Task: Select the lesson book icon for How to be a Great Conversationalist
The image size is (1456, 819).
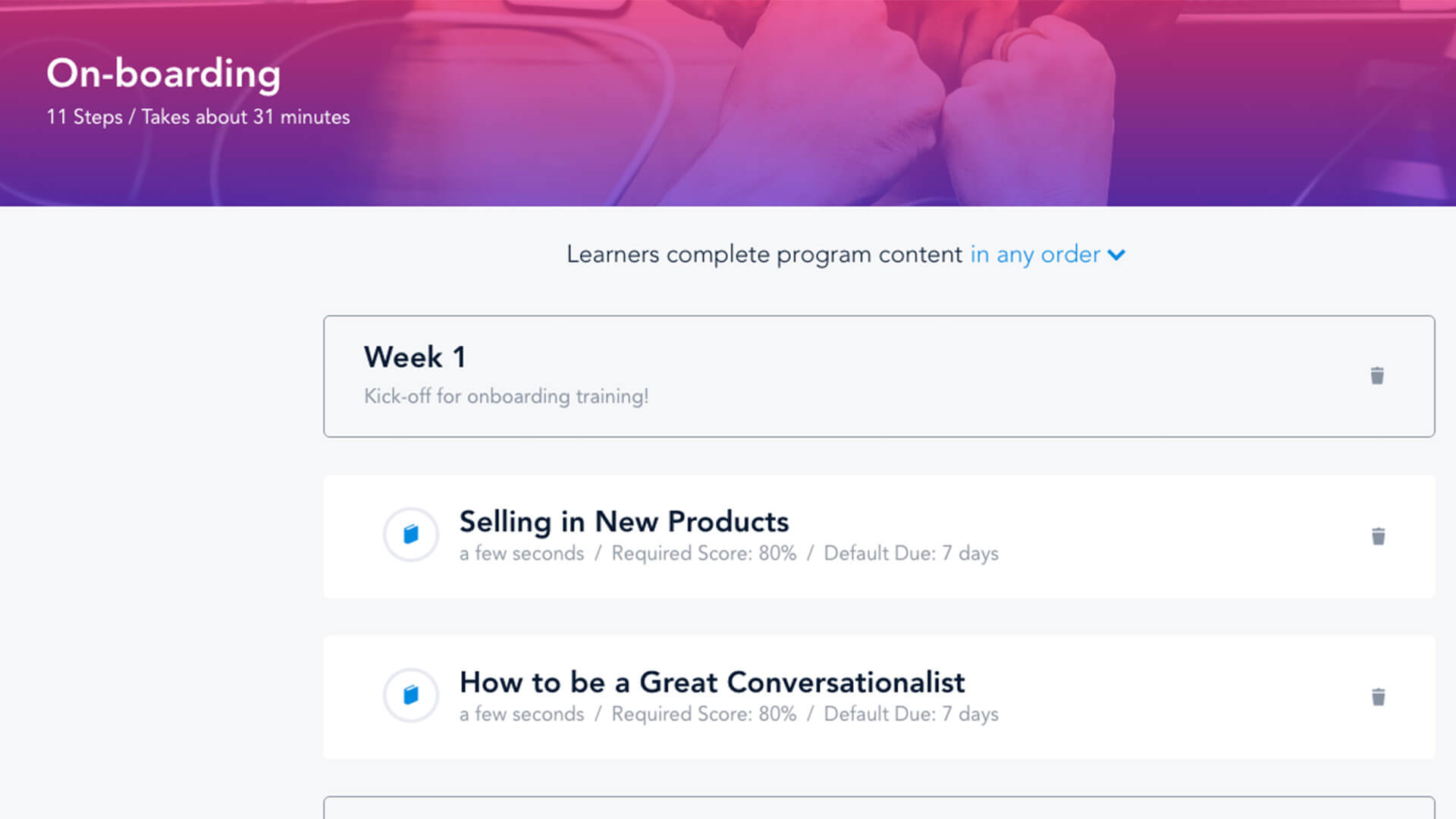Action: (410, 695)
